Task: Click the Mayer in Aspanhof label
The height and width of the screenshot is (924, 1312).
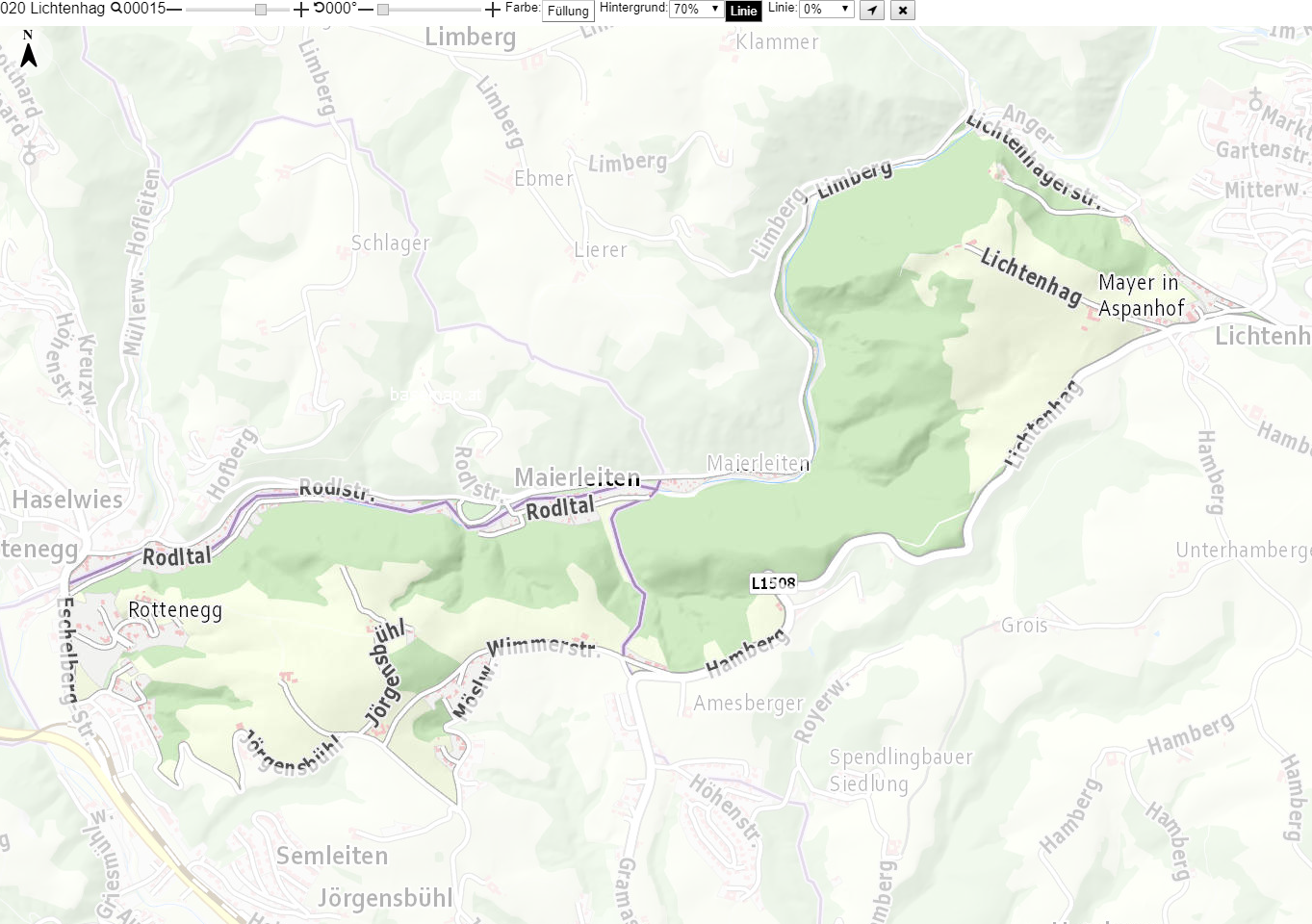Action: point(1142,295)
